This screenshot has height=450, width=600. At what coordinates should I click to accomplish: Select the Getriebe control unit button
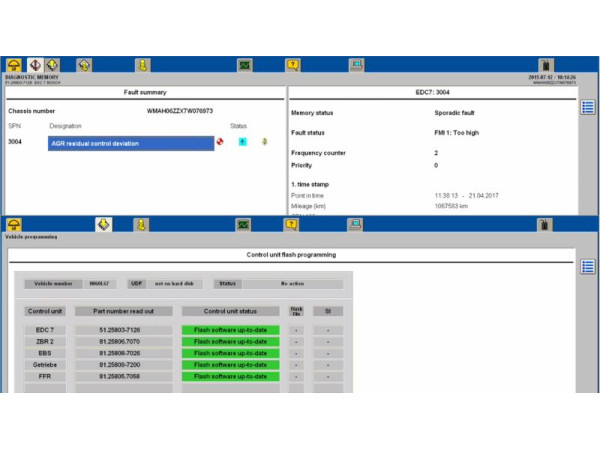(45, 365)
